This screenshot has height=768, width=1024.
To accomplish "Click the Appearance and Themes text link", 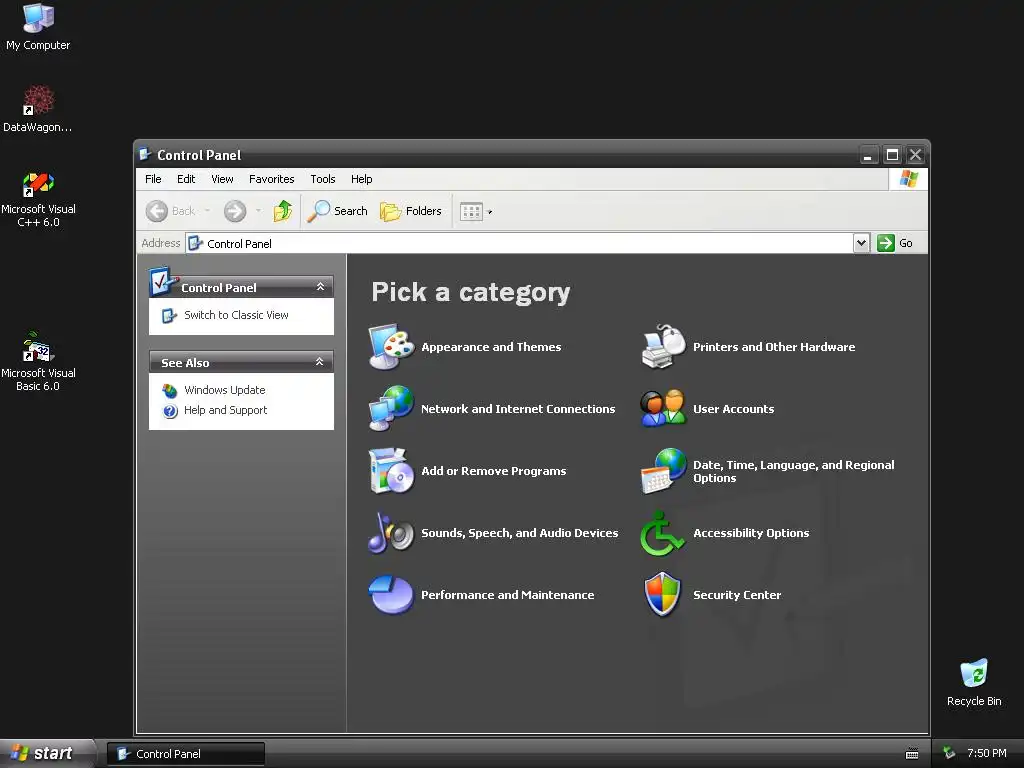I will (x=491, y=347).
